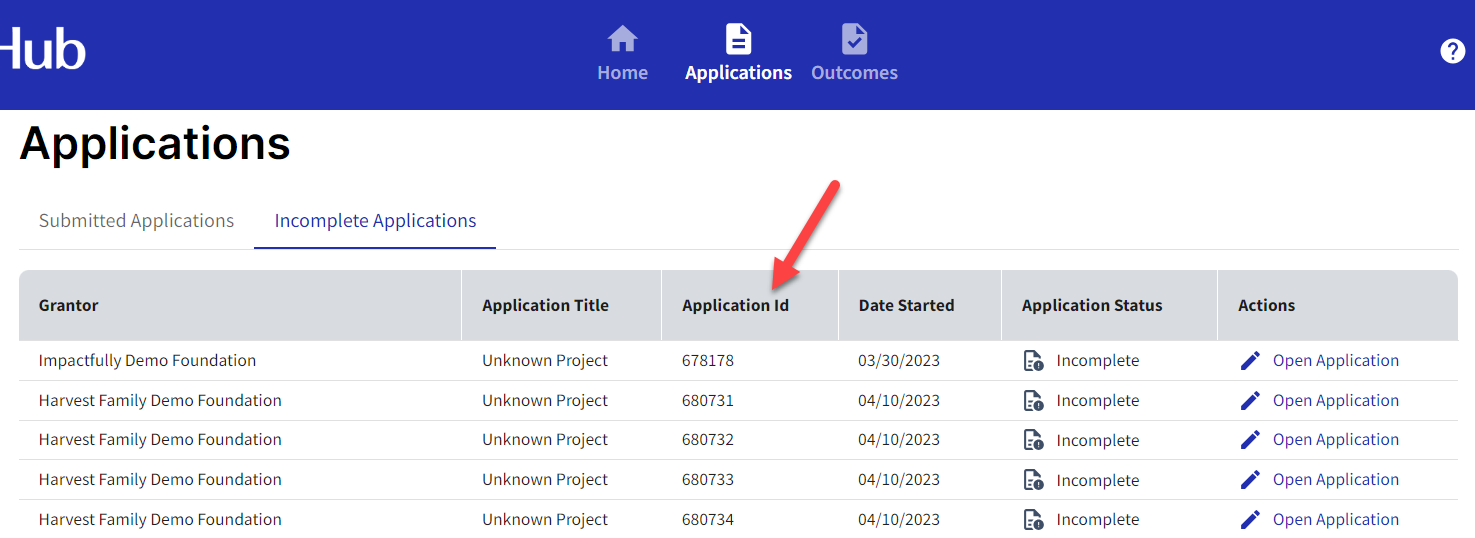Click the Date Started column header

point(906,305)
